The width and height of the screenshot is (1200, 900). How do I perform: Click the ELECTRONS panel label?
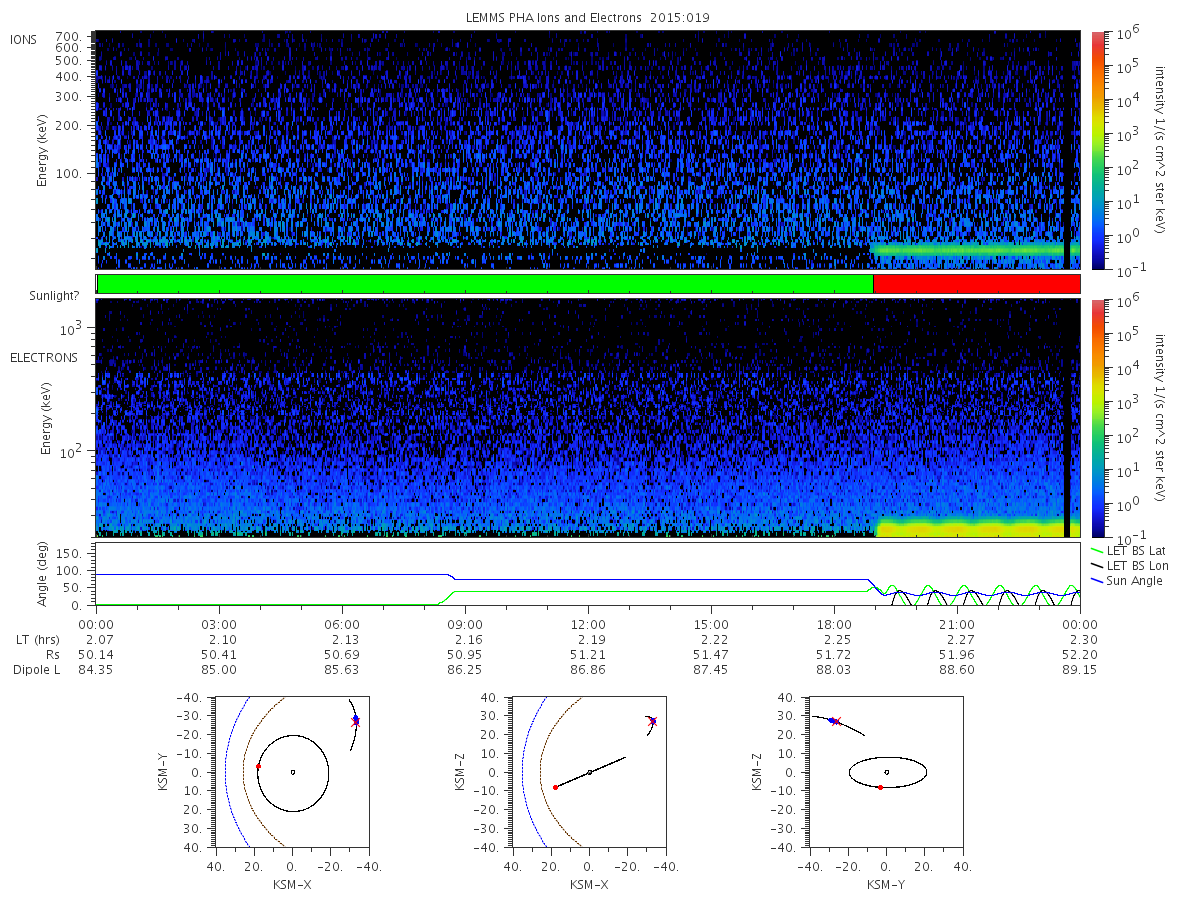click(44, 357)
